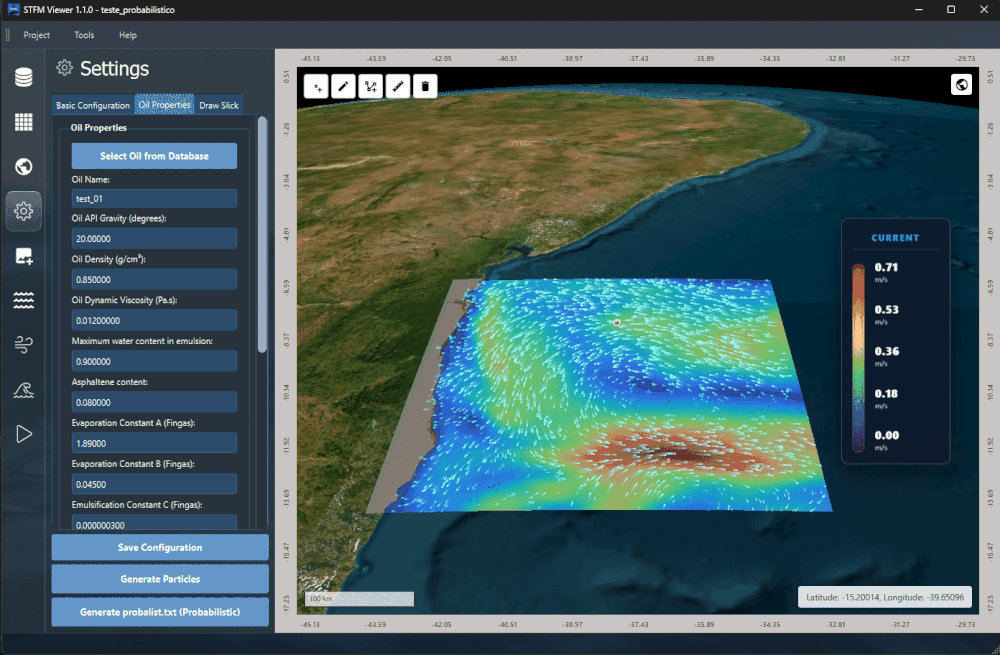The height and width of the screenshot is (655, 1000).
Task: Click the Settings panel title
Action: click(114, 68)
